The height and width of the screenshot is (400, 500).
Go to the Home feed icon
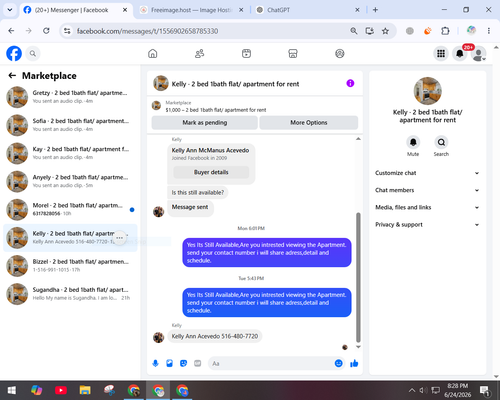click(153, 53)
